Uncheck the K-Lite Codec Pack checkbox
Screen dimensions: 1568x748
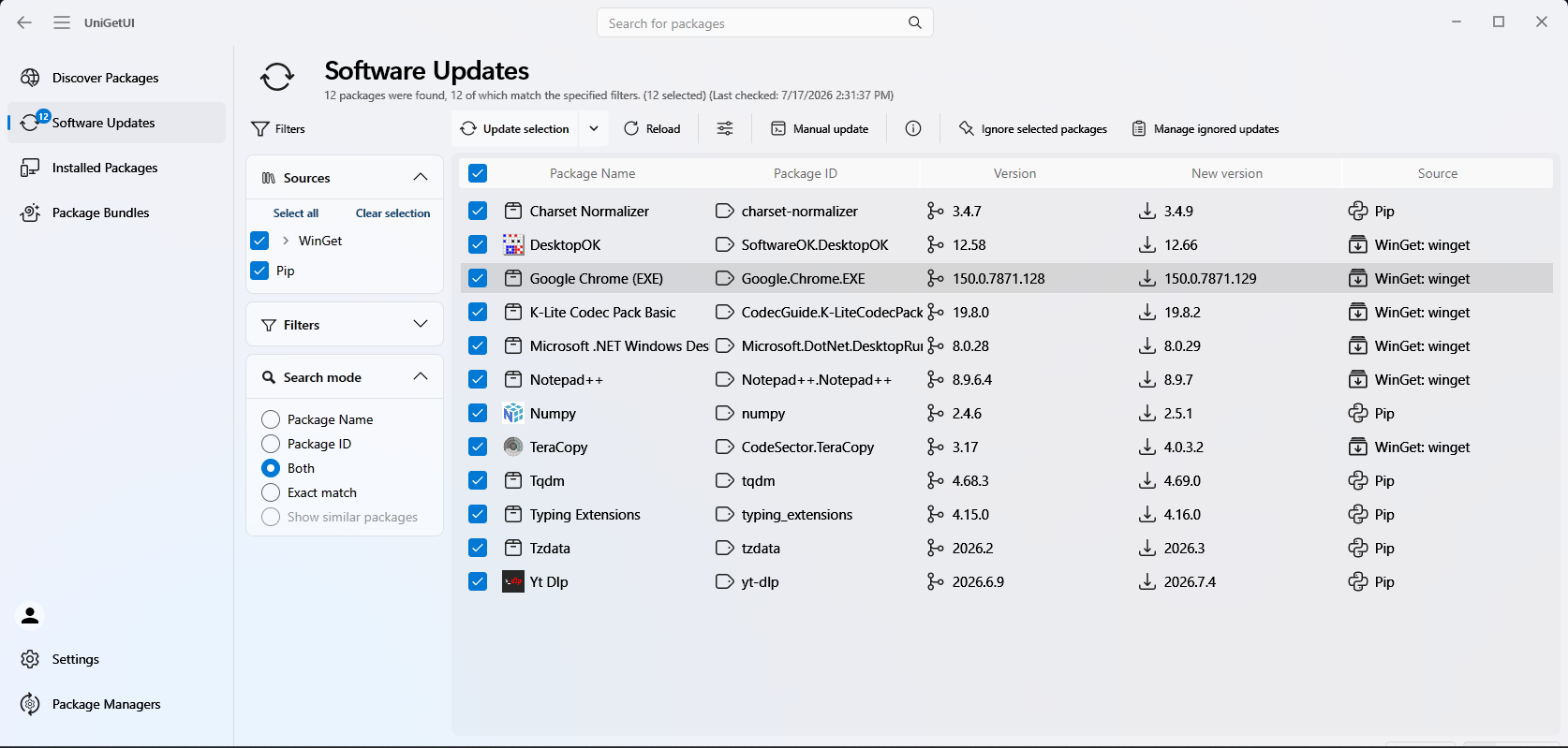[478, 312]
